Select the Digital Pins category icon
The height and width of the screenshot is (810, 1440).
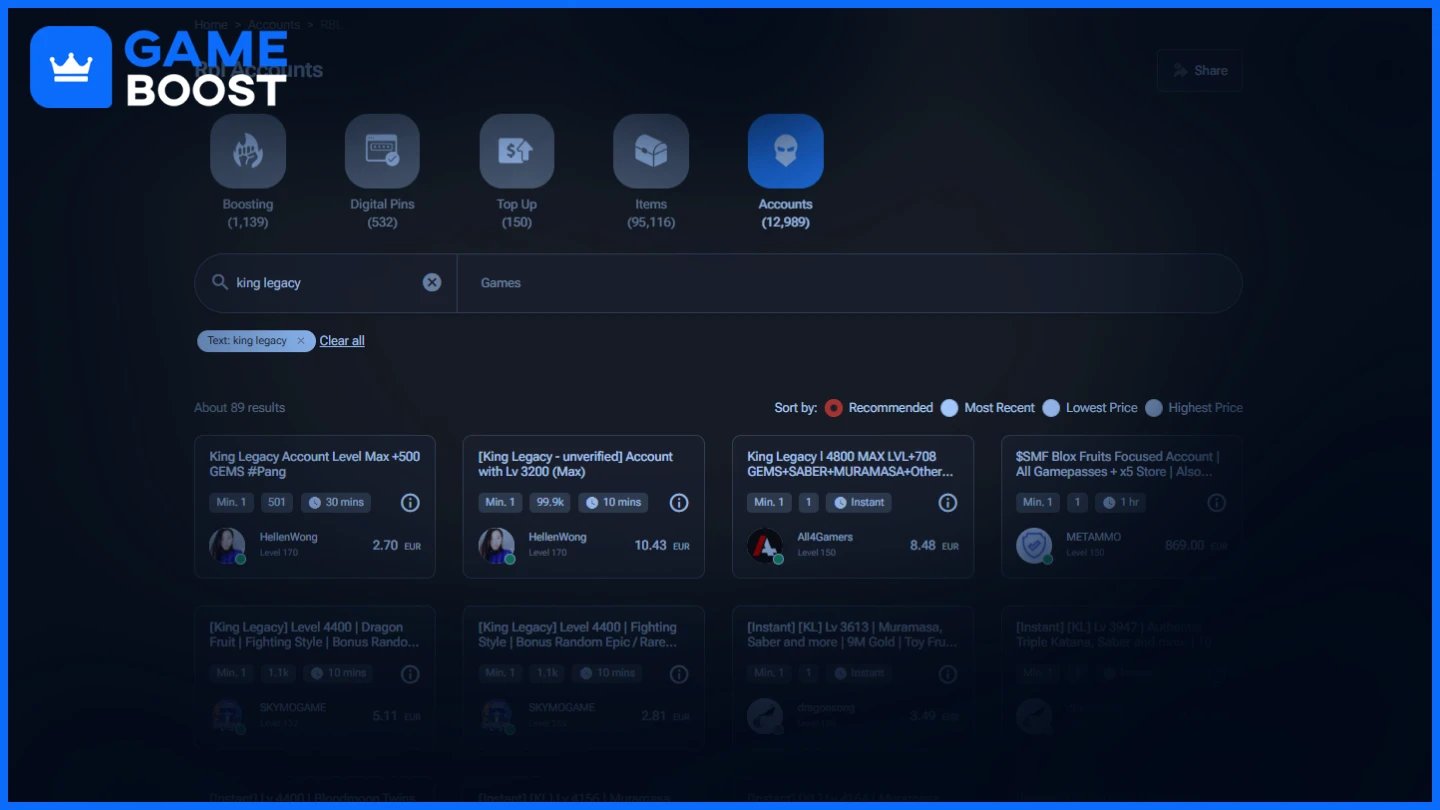pyautogui.click(x=382, y=151)
